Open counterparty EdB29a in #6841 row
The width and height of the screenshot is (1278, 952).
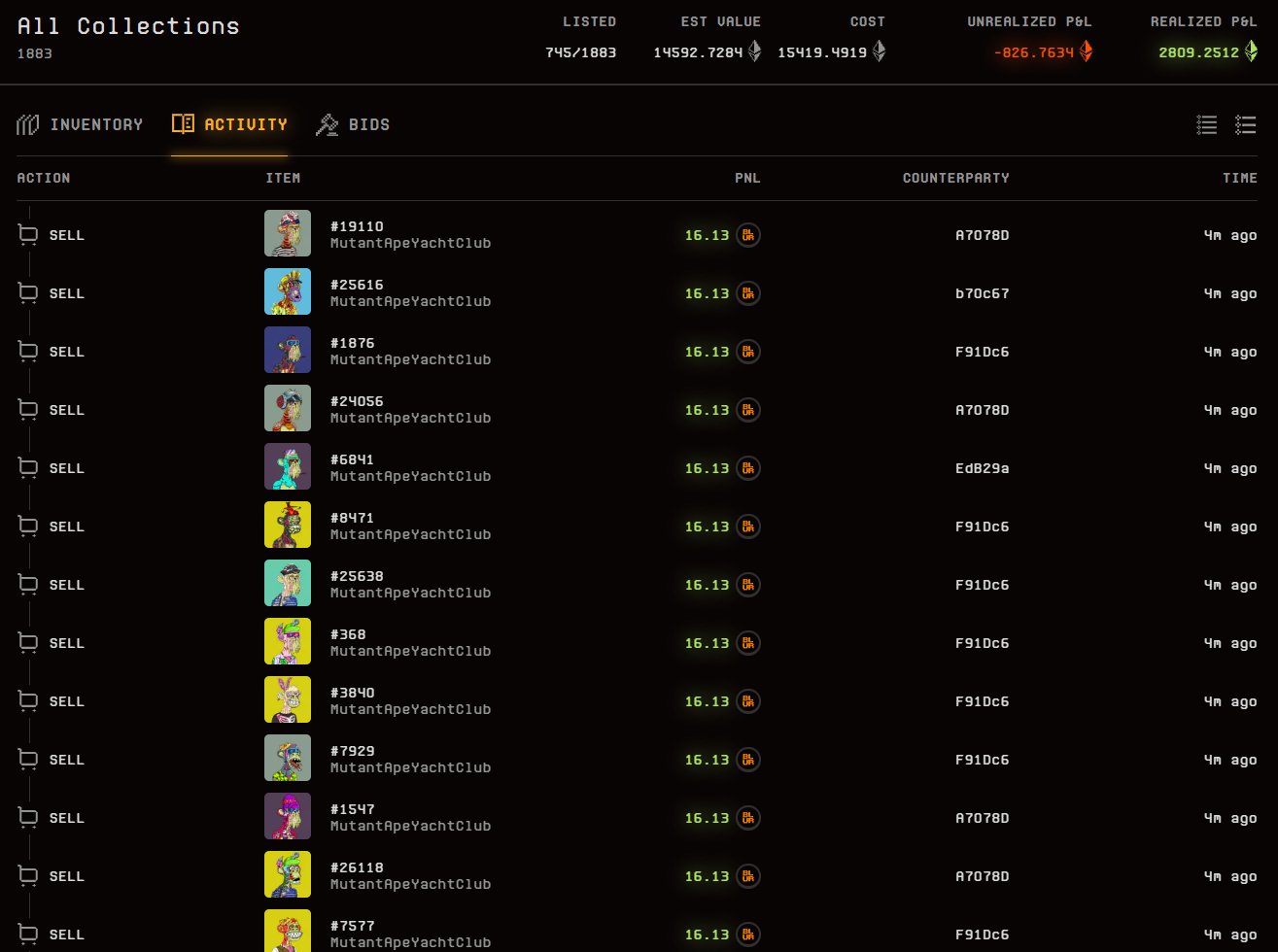click(983, 468)
